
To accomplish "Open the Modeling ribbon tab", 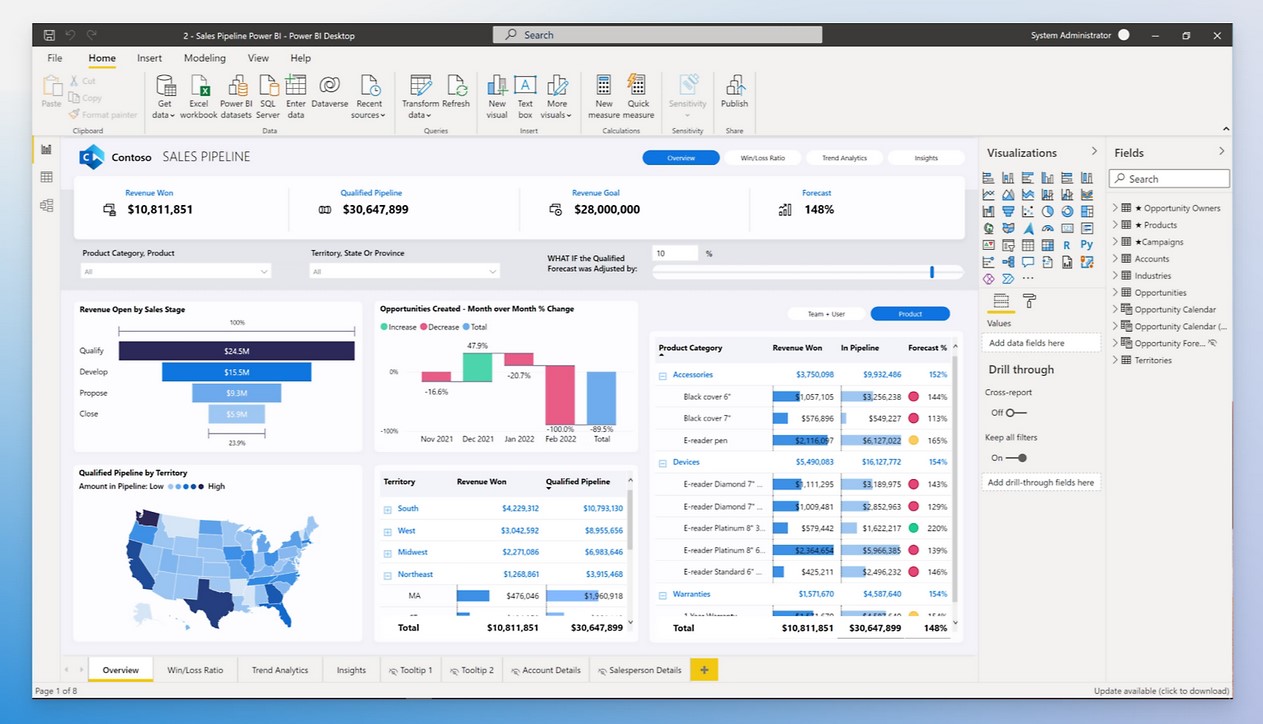I will click(204, 58).
